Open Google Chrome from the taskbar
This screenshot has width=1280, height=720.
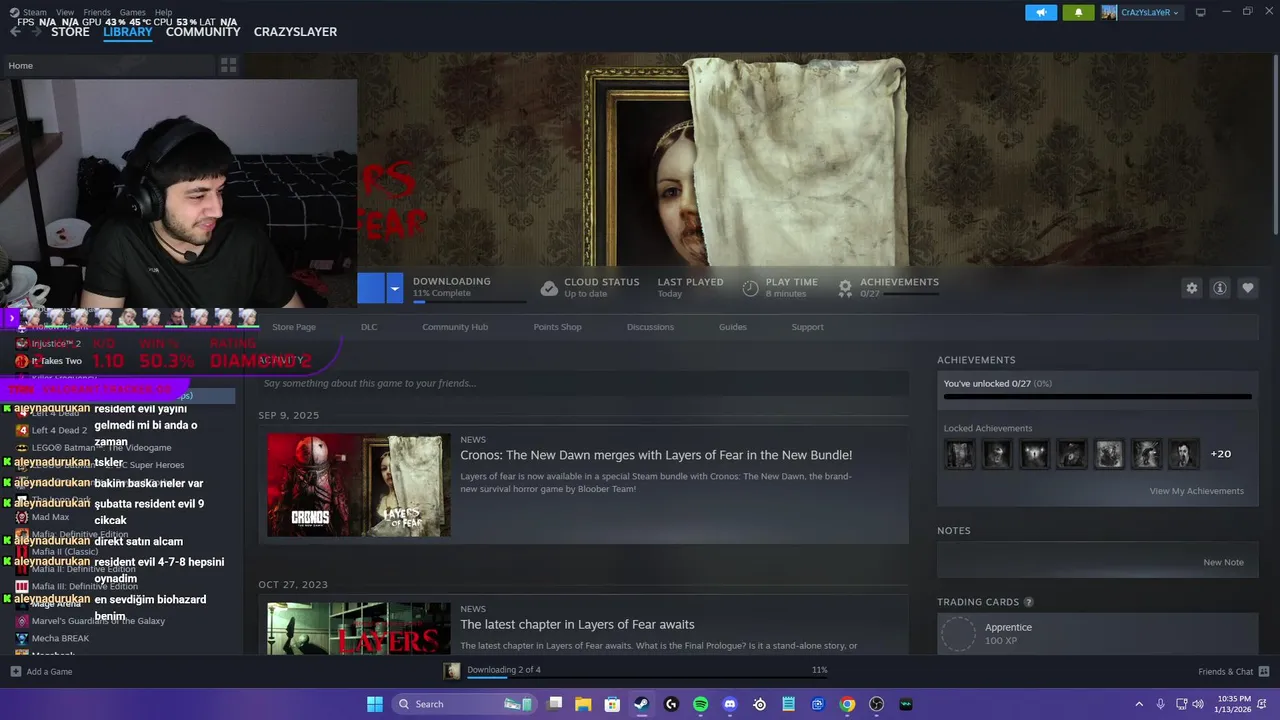pyautogui.click(x=847, y=704)
